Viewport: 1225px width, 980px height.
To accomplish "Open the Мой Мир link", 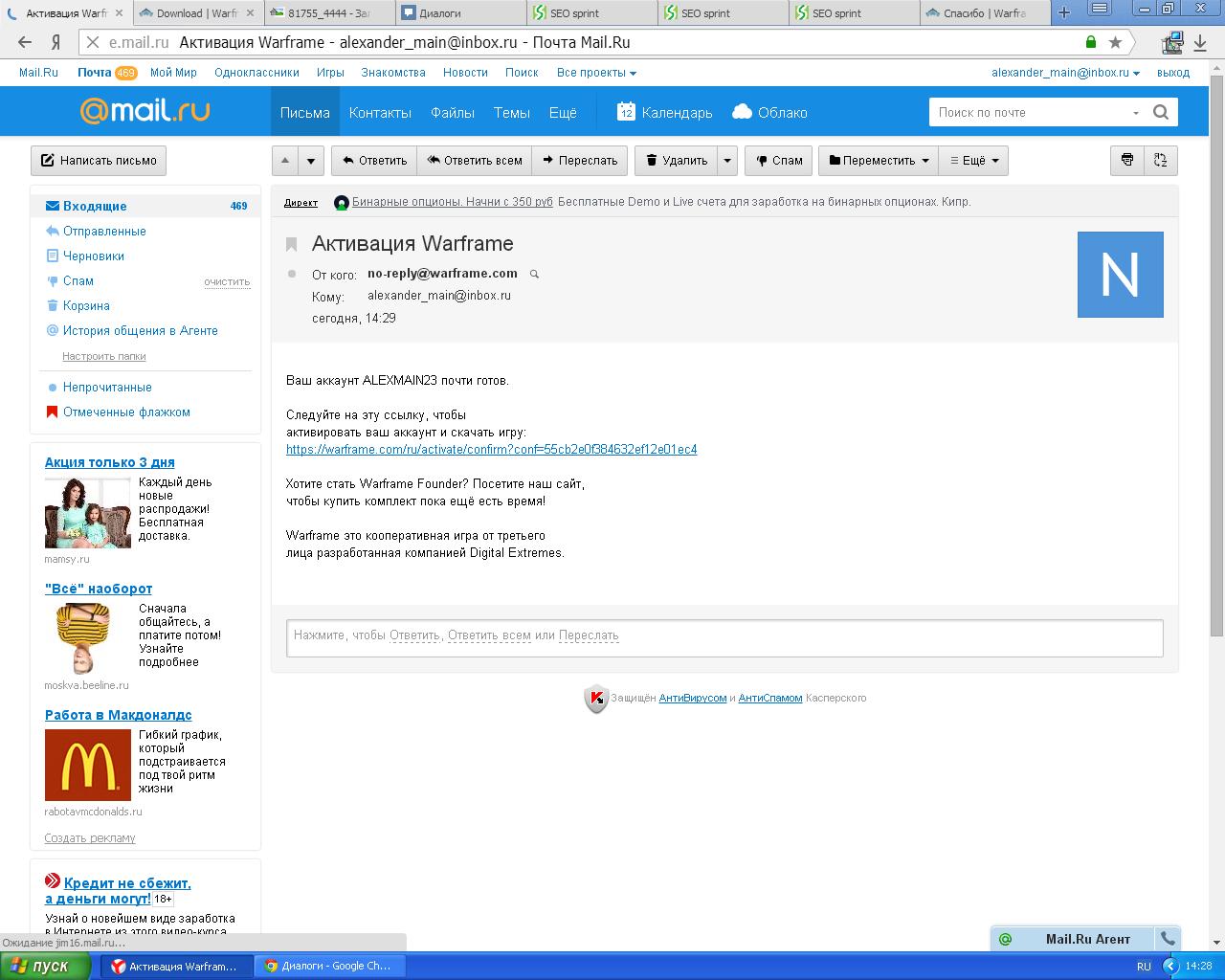I will point(173,73).
